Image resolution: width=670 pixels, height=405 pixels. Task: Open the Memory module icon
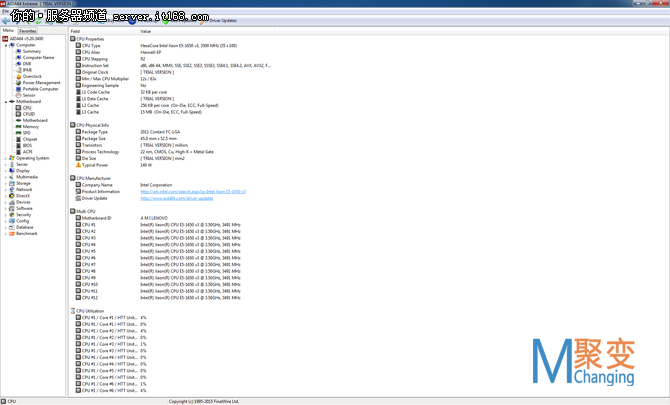(x=18, y=126)
